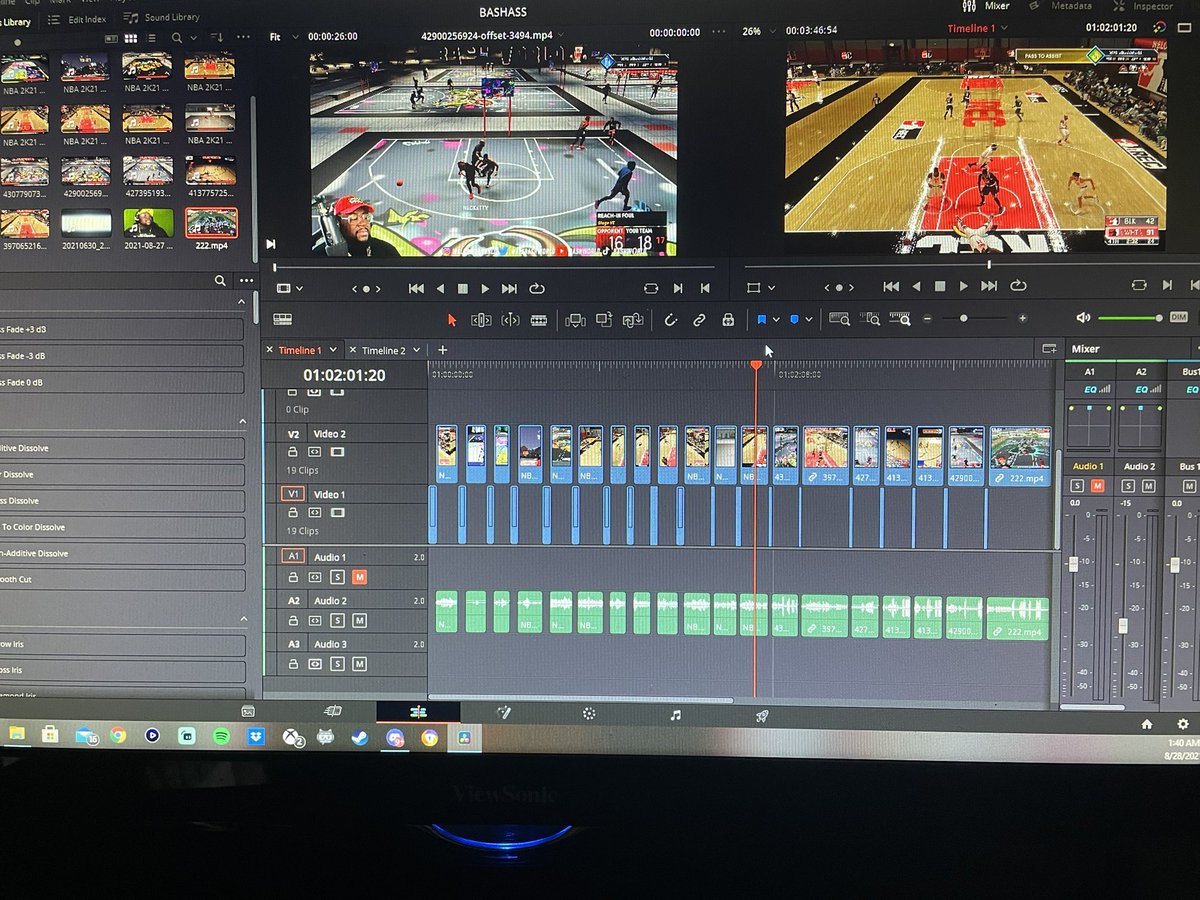Click the Full Extent Zoom icon

click(x=840, y=320)
